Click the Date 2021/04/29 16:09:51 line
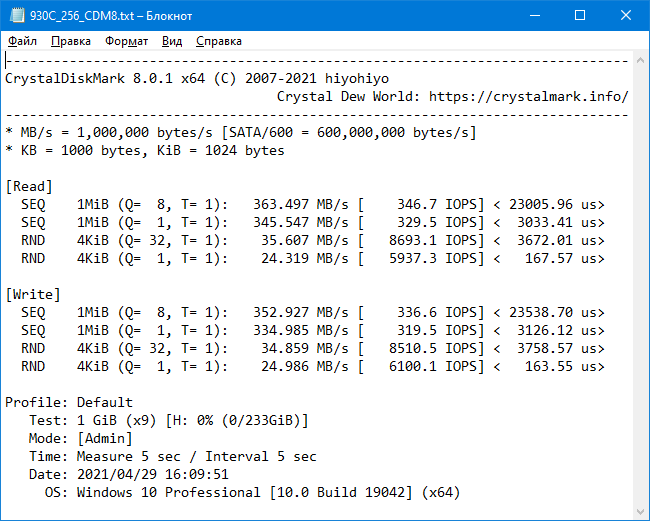650x521 pixels. (129, 475)
